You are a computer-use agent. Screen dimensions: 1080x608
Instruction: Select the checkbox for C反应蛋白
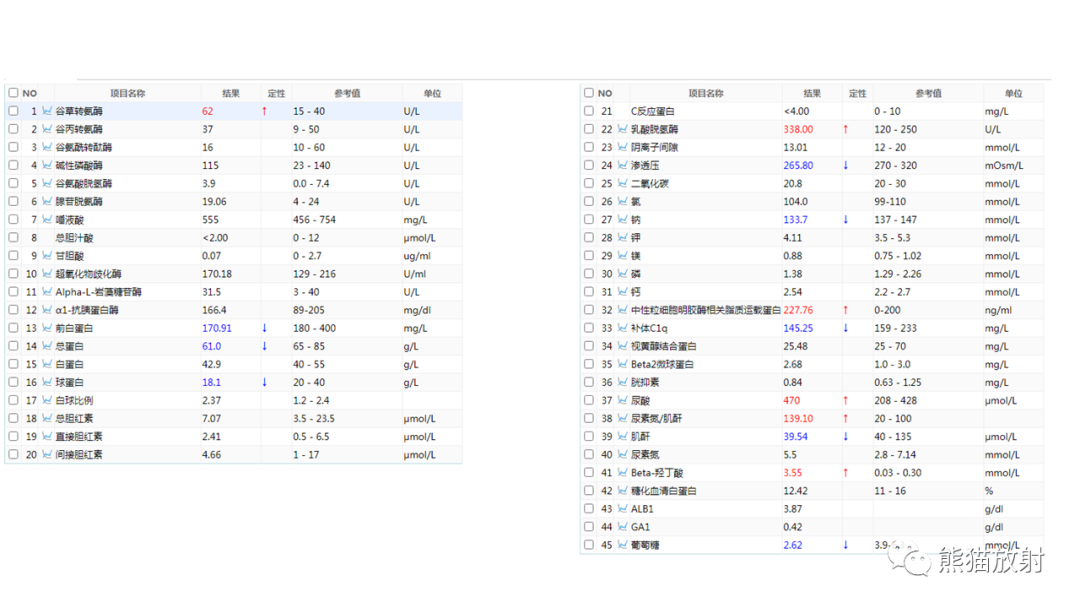[589, 111]
